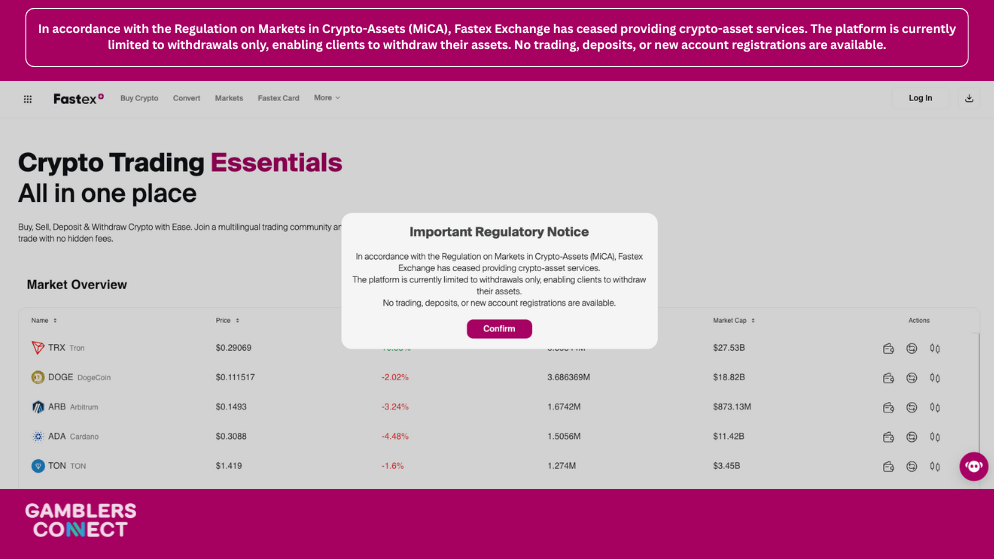The height and width of the screenshot is (559, 994).
Task: Open wallet action for TRX row
Action: pos(888,348)
